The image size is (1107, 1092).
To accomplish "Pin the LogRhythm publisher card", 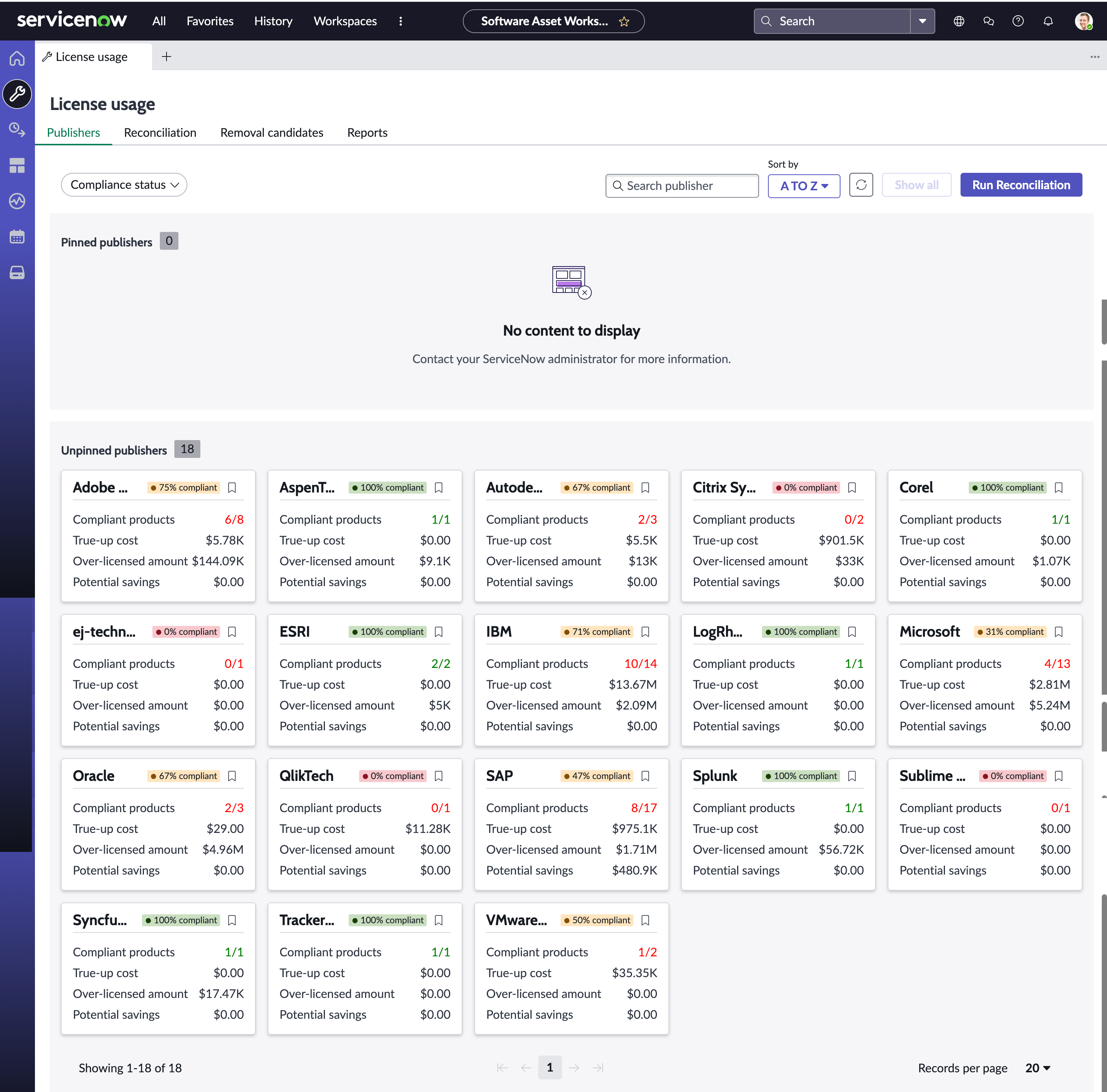I will click(852, 632).
